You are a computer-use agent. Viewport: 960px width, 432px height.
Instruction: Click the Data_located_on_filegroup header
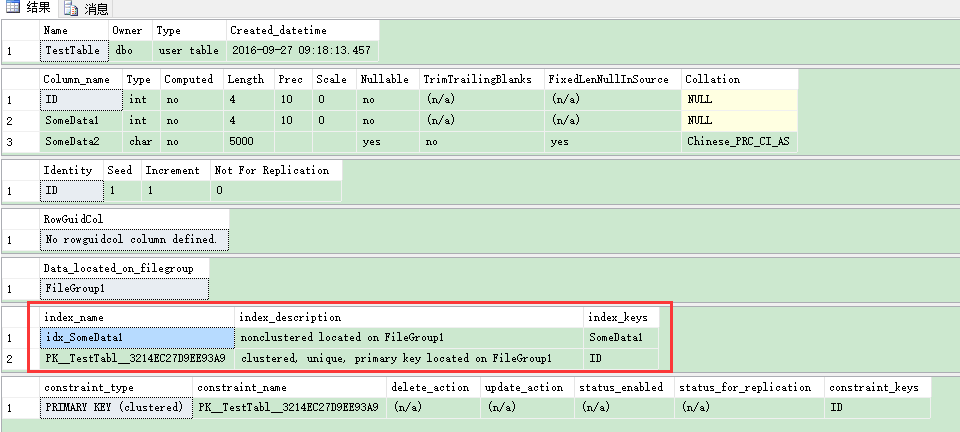tap(124, 268)
